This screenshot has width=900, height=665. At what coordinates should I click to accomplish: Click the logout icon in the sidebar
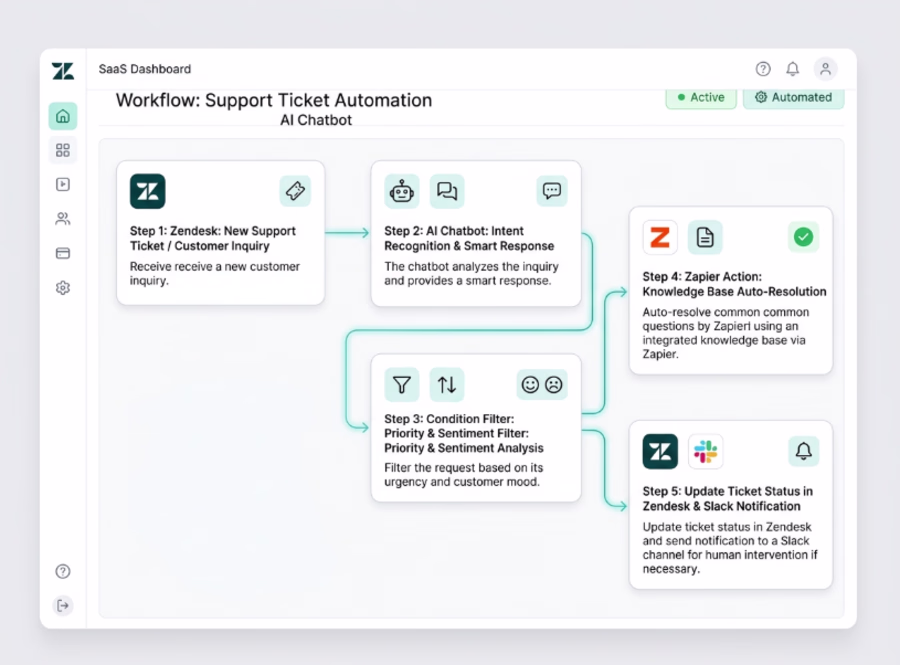63,605
